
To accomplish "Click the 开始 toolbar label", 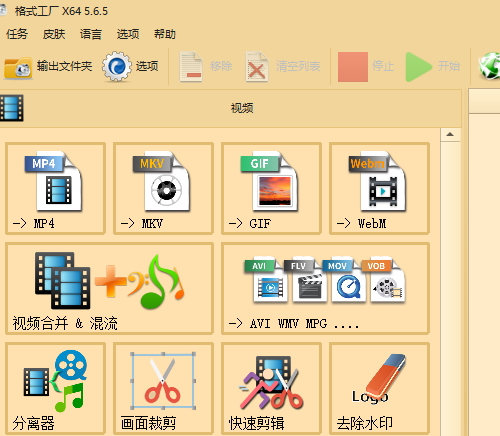I will click(x=449, y=66).
